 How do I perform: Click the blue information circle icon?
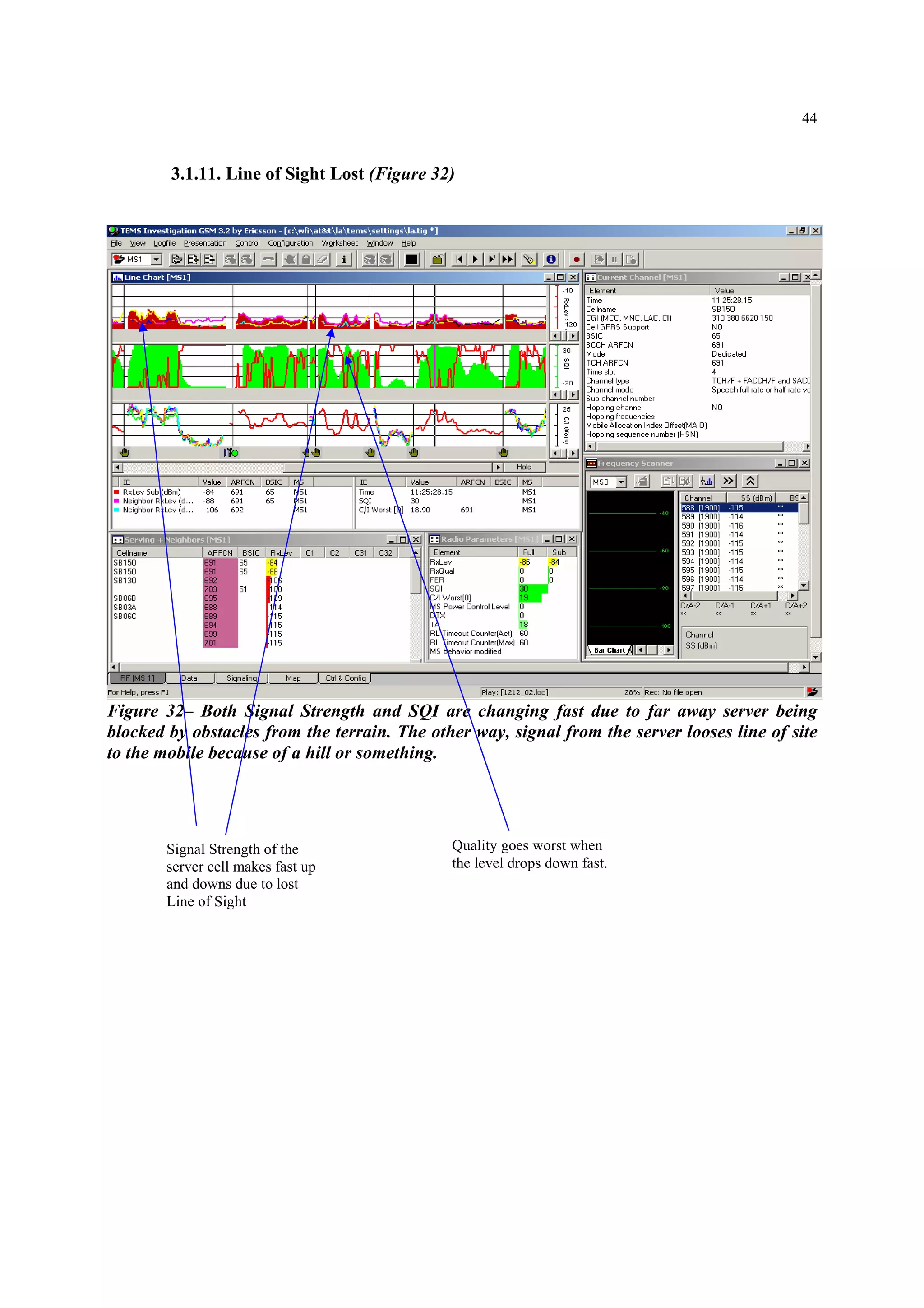[551, 260]
